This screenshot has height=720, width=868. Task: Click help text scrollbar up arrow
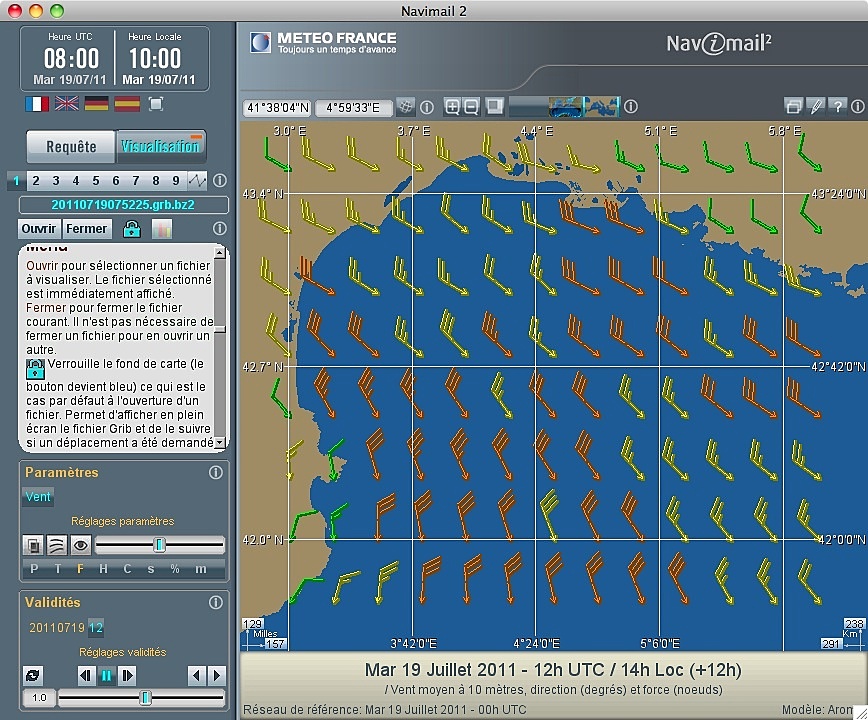[x=220, y=253]
